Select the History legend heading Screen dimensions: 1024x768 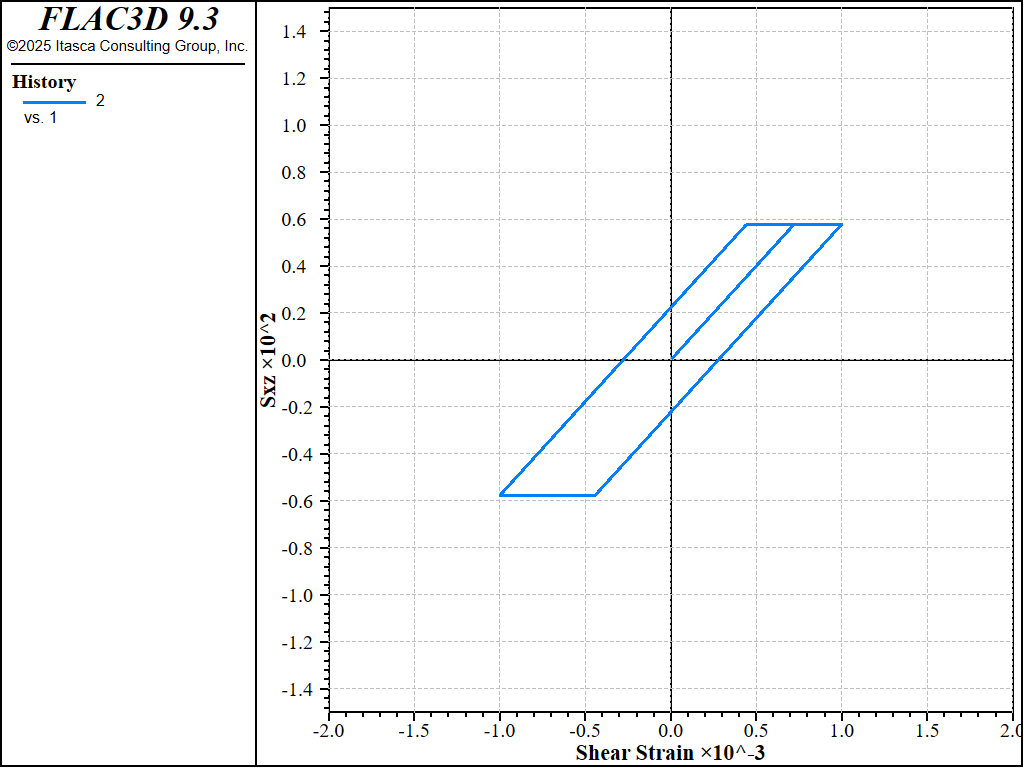pos(44,82)
